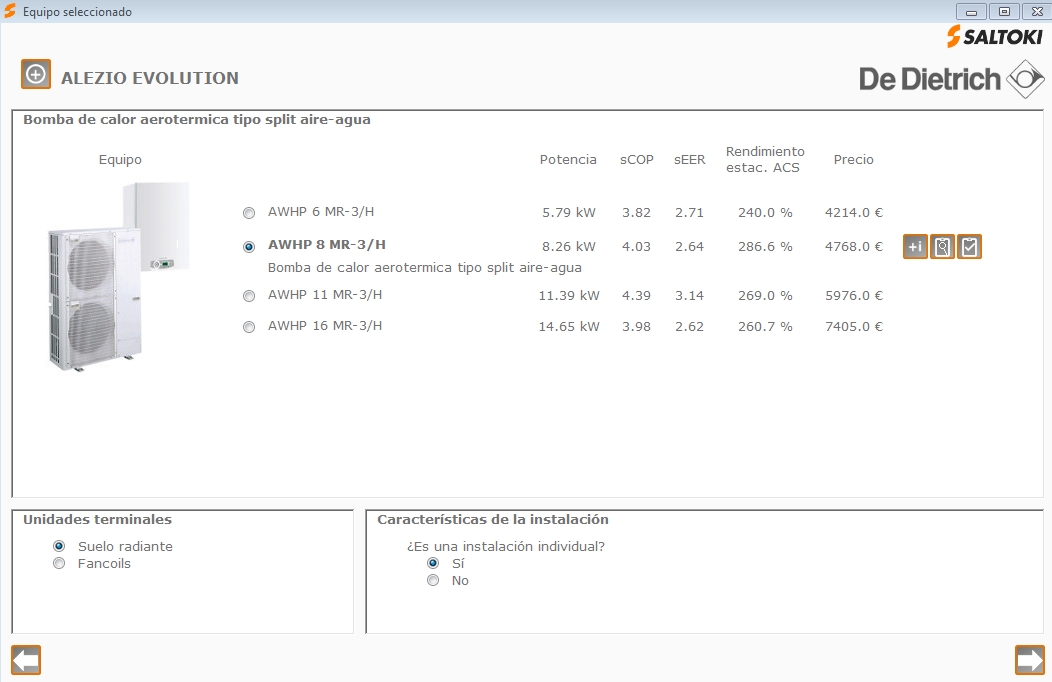Click the sEER column header

click(690, 160)
